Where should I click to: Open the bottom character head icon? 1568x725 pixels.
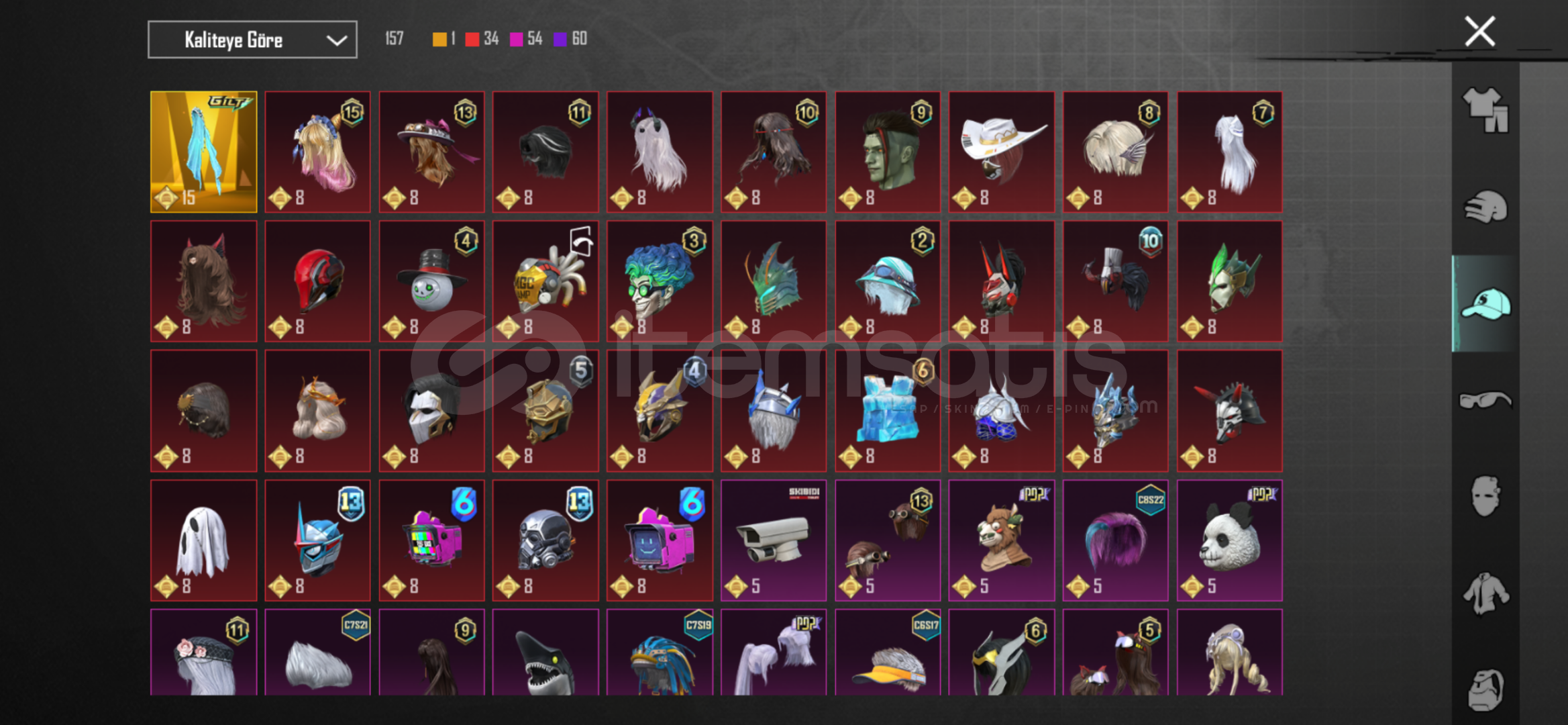[x=1485, y=689]
